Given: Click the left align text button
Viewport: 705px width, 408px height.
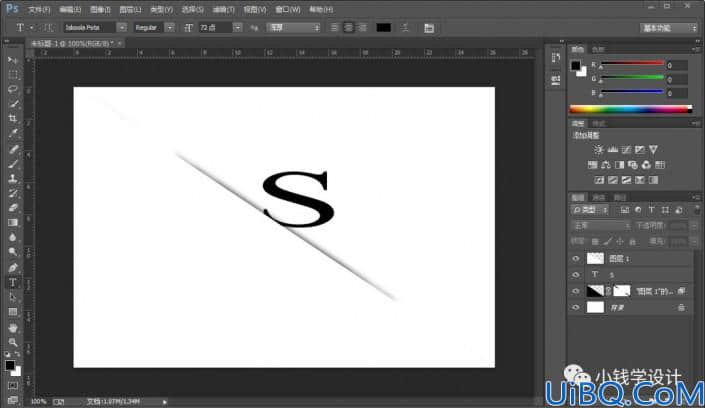Looking at the screenshot, I should pos(334,28).
